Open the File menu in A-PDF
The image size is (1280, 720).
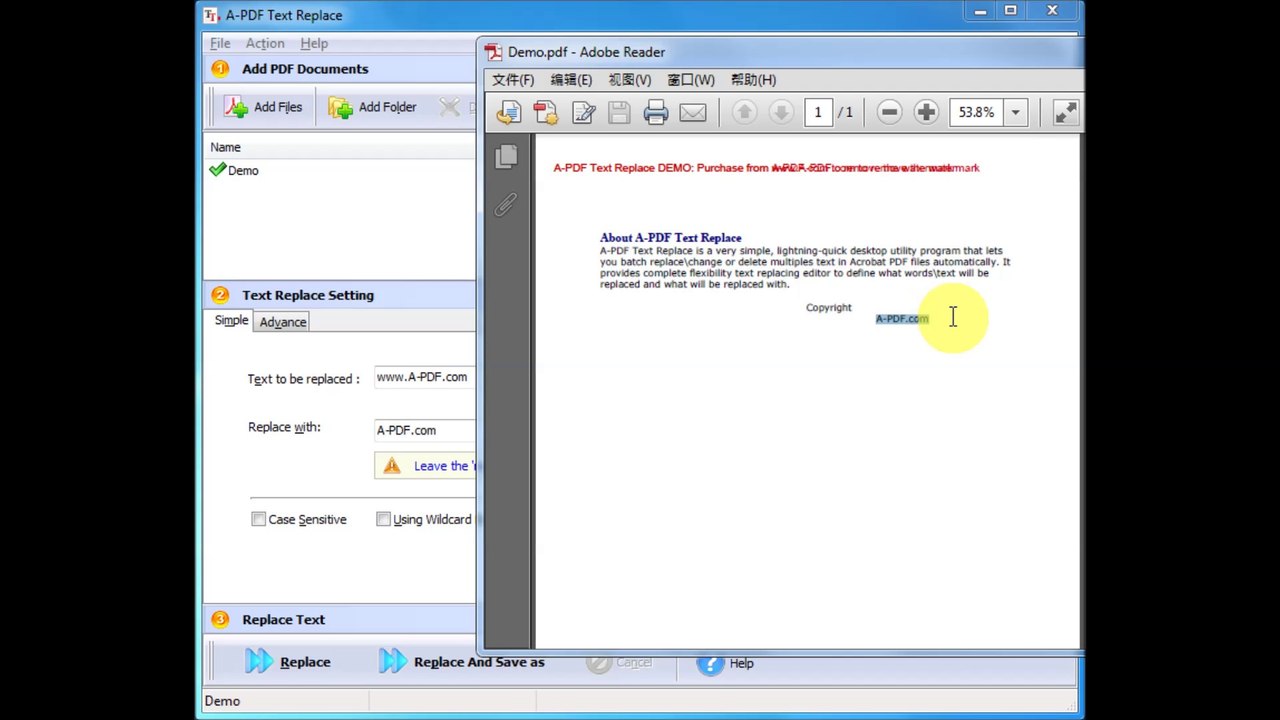coord(220,43)
